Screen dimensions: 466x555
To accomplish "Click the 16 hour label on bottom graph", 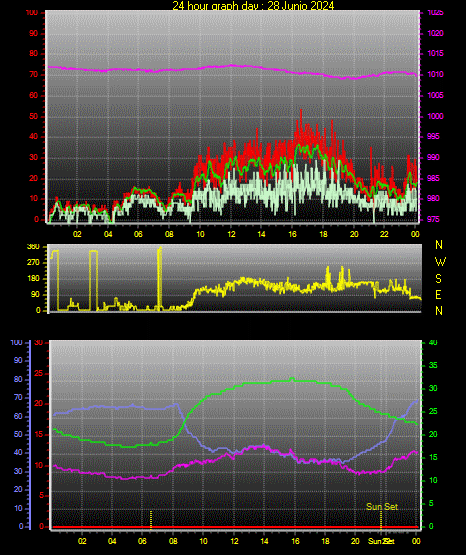I will tap(295, 541).
